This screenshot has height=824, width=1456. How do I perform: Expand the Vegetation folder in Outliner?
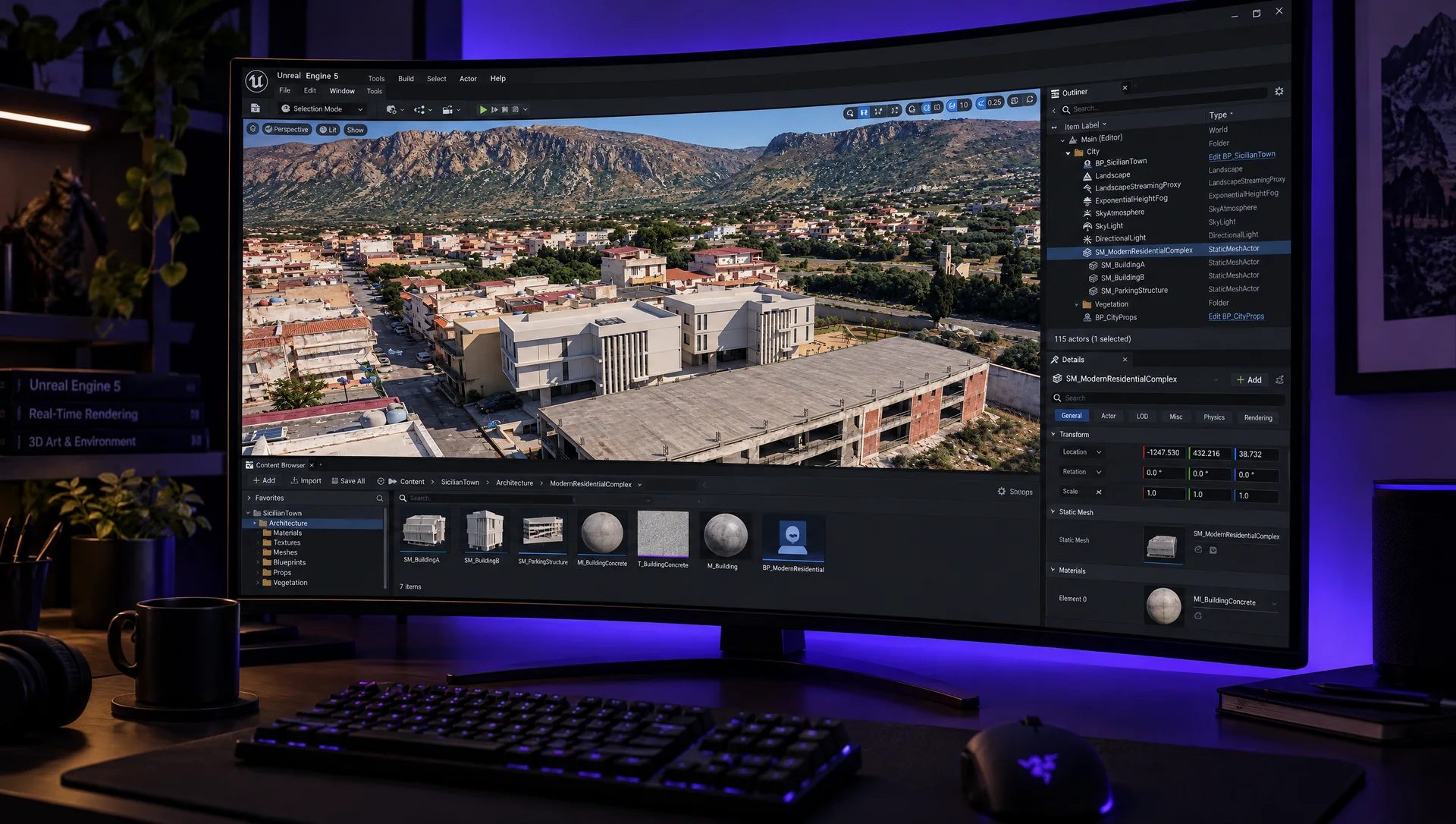(x=1077, y=304)
